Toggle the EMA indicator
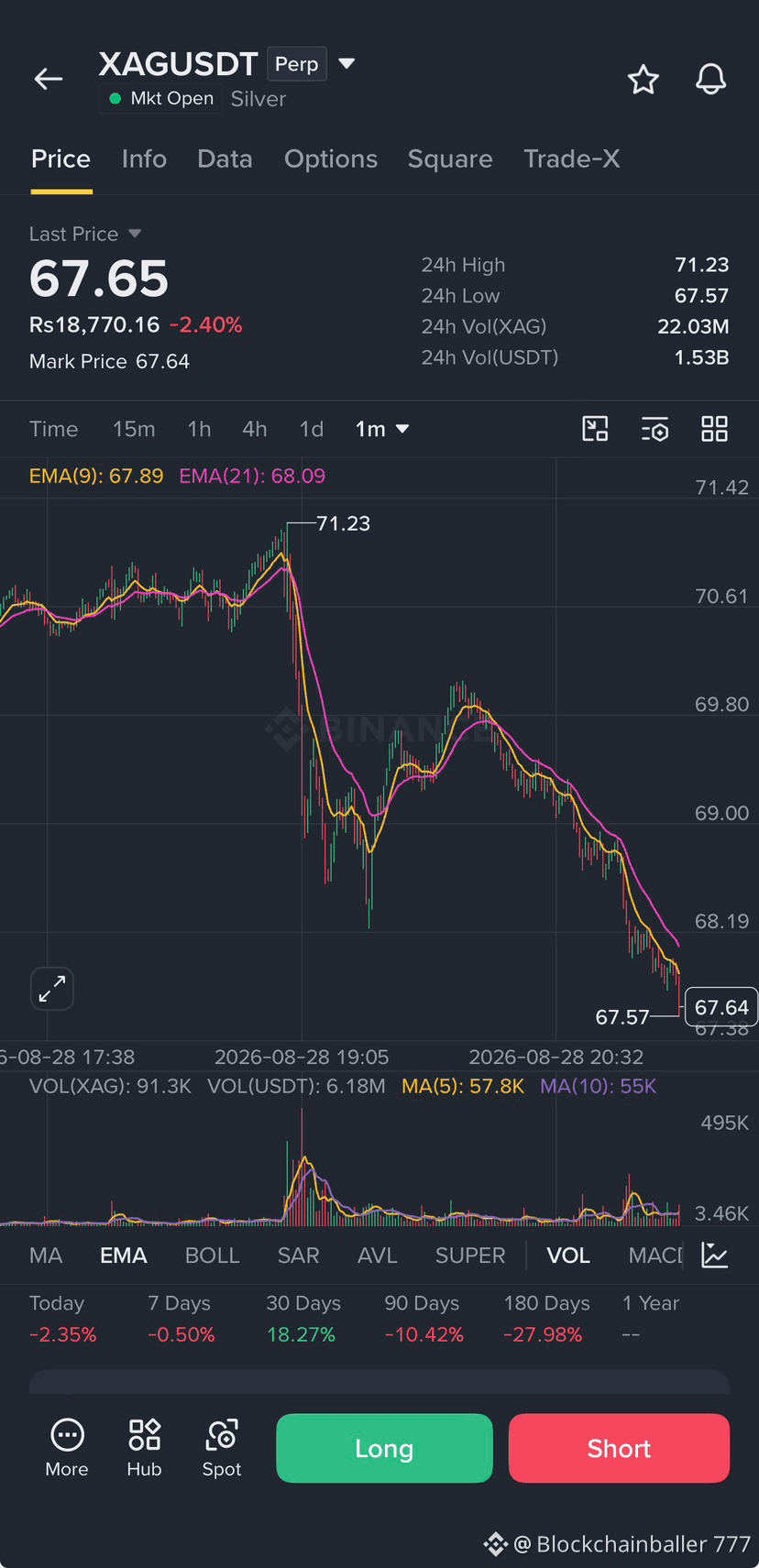Viewport: 759px width, 1568px height. (124, 1255)
